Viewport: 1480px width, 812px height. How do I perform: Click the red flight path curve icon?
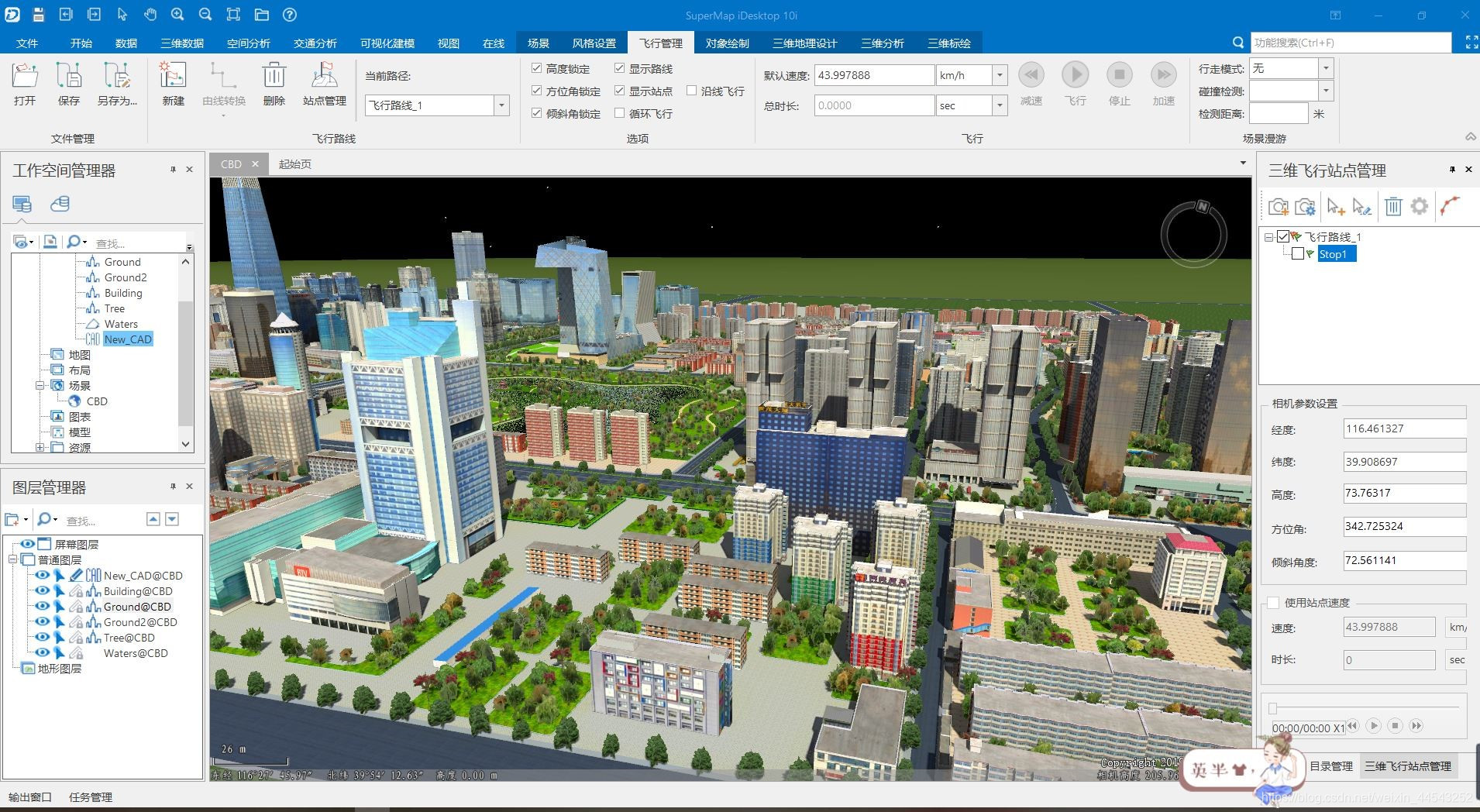1450,206
